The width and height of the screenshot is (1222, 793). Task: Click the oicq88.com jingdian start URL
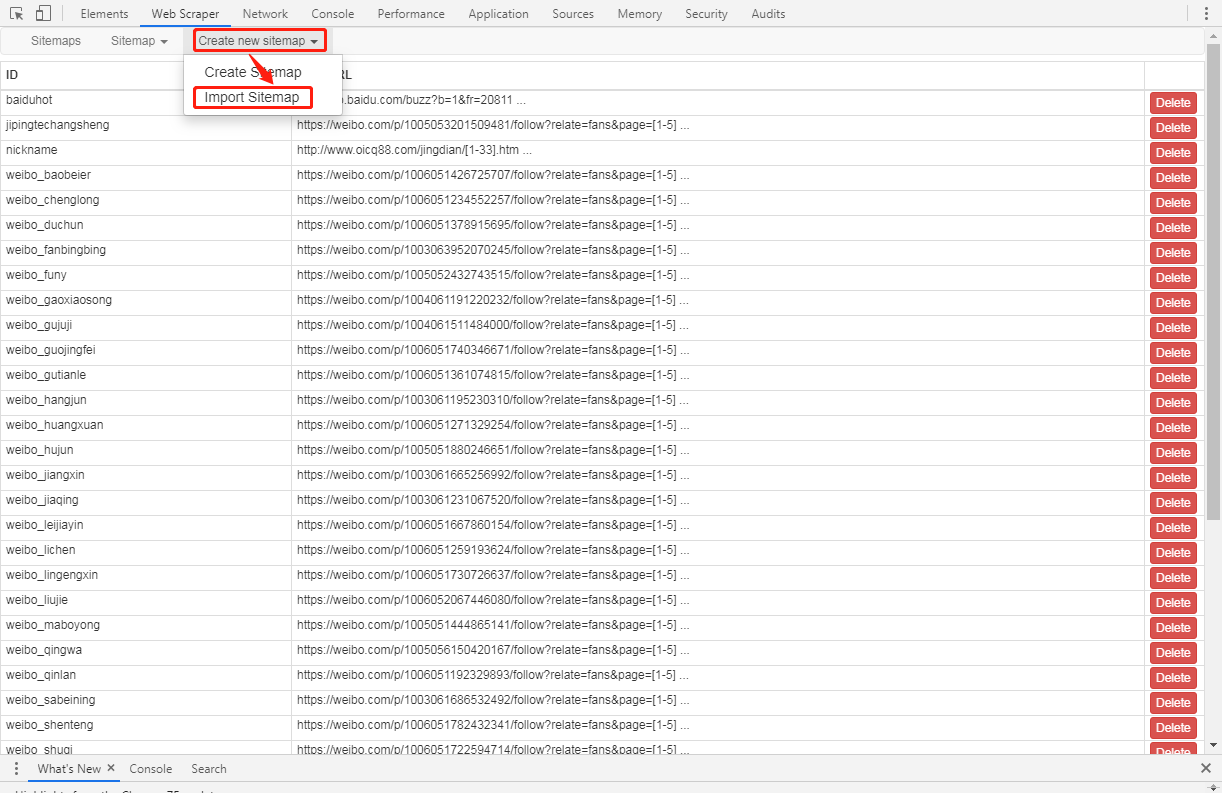(414, 150)
